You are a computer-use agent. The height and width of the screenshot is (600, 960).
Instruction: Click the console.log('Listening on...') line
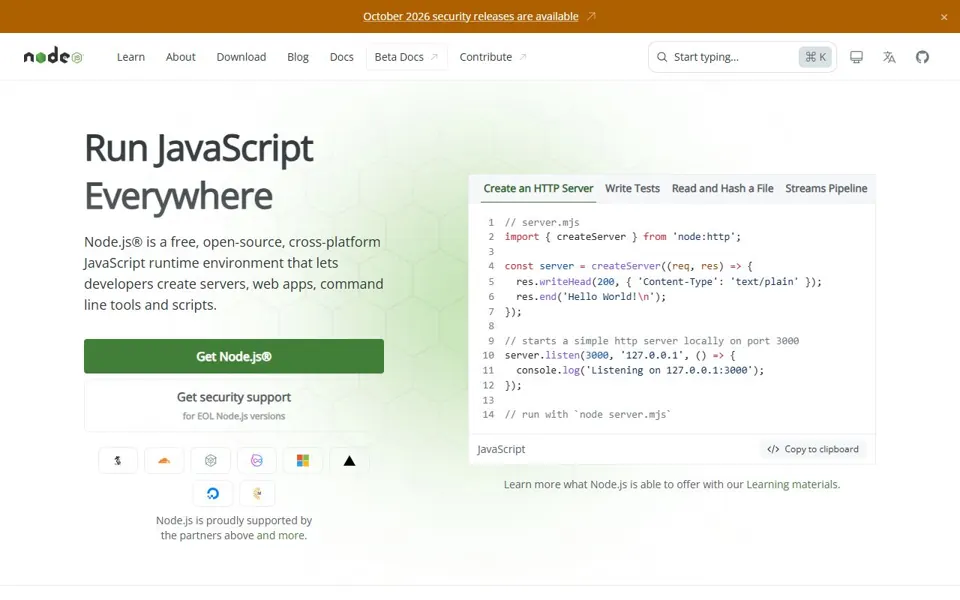point(640,370)
